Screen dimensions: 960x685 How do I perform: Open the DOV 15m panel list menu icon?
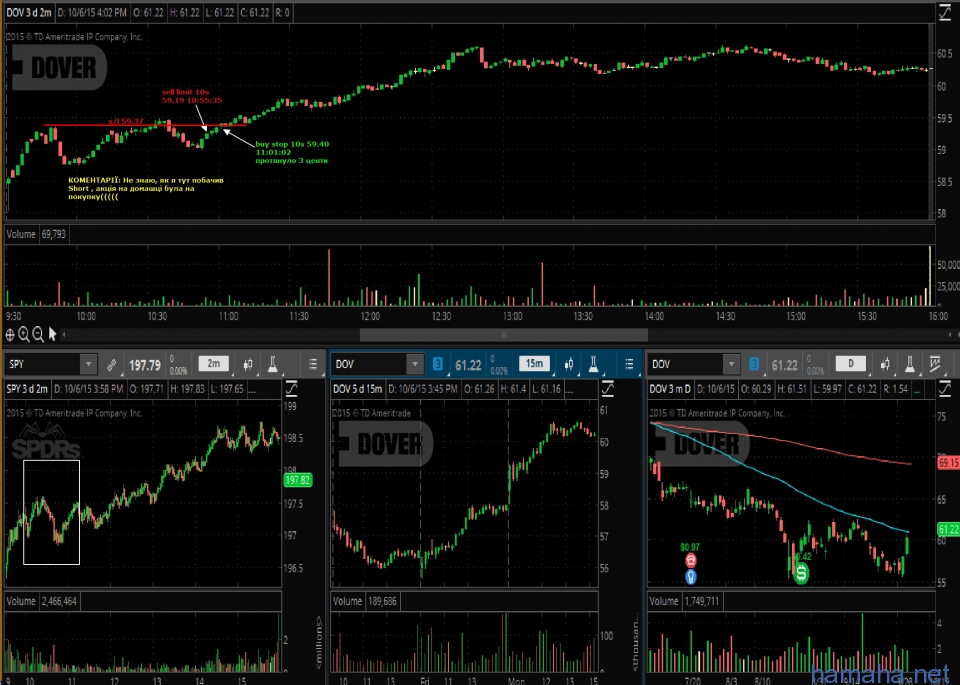tap(629, 364)
